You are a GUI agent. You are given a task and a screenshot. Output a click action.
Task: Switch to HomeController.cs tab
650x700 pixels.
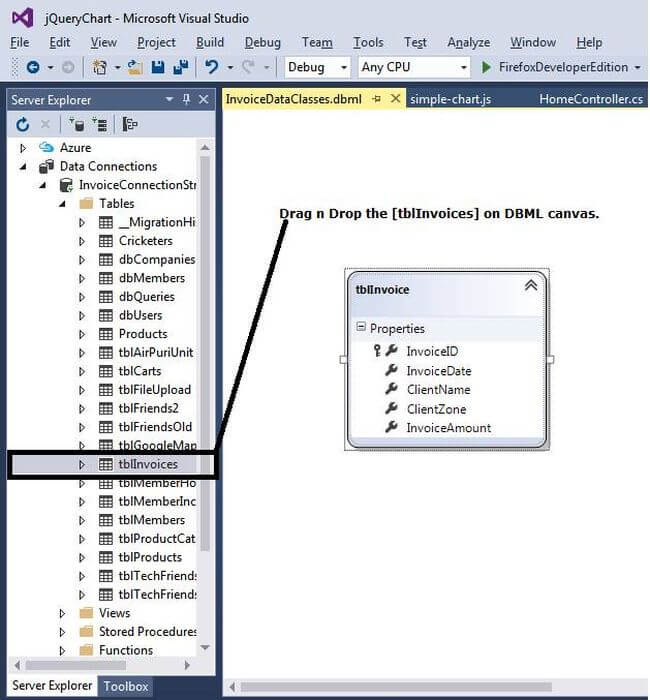pyautogui.click(x=591, y=99)
